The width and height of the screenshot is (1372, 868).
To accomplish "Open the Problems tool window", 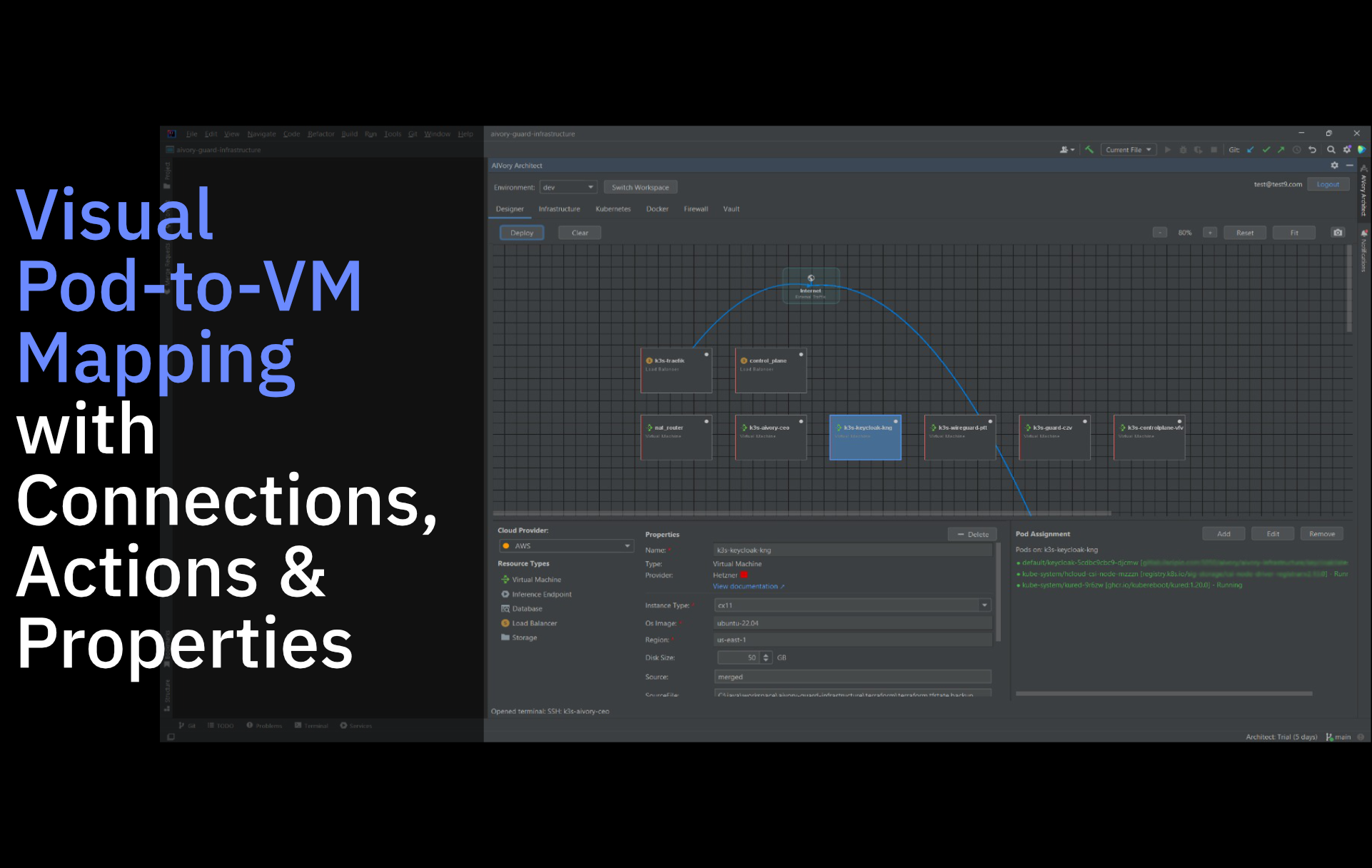I will click(x=265, y=725).
